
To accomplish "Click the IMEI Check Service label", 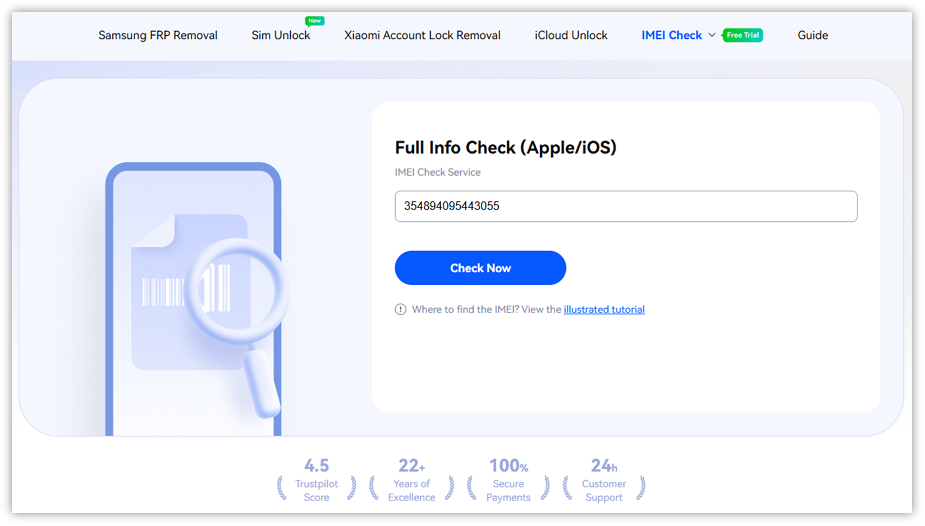I will [438, 172].
